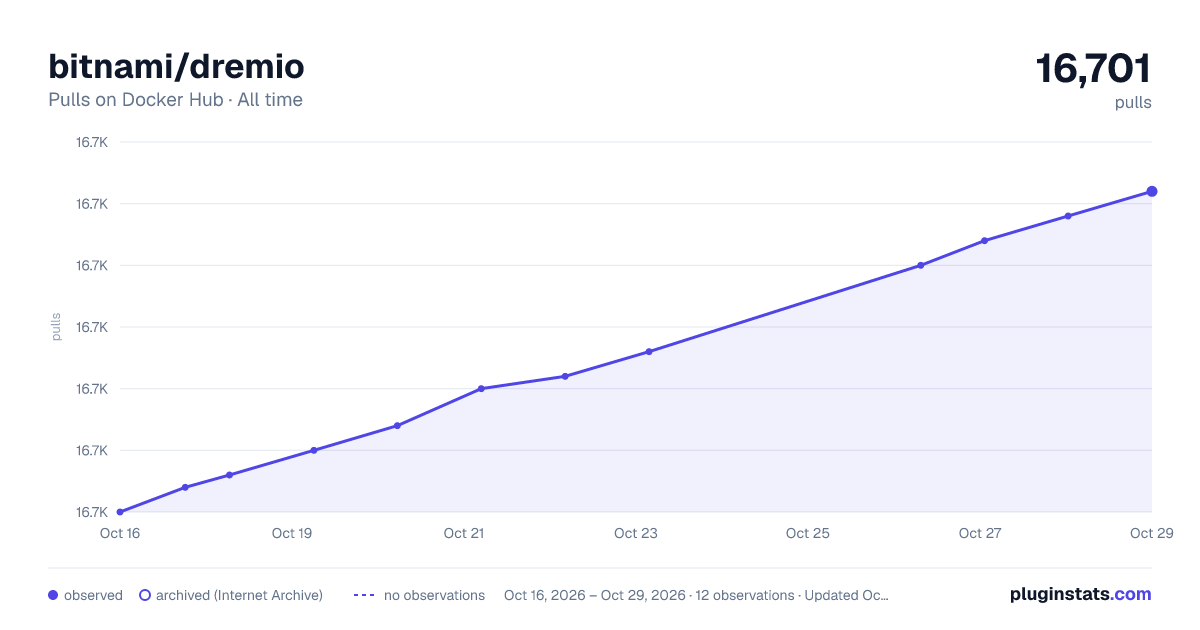Viewport: 1200px width, 630px height.
Task: Click the 'Pulls on Docker Hub · All time' subtitle
Action: 175,100
